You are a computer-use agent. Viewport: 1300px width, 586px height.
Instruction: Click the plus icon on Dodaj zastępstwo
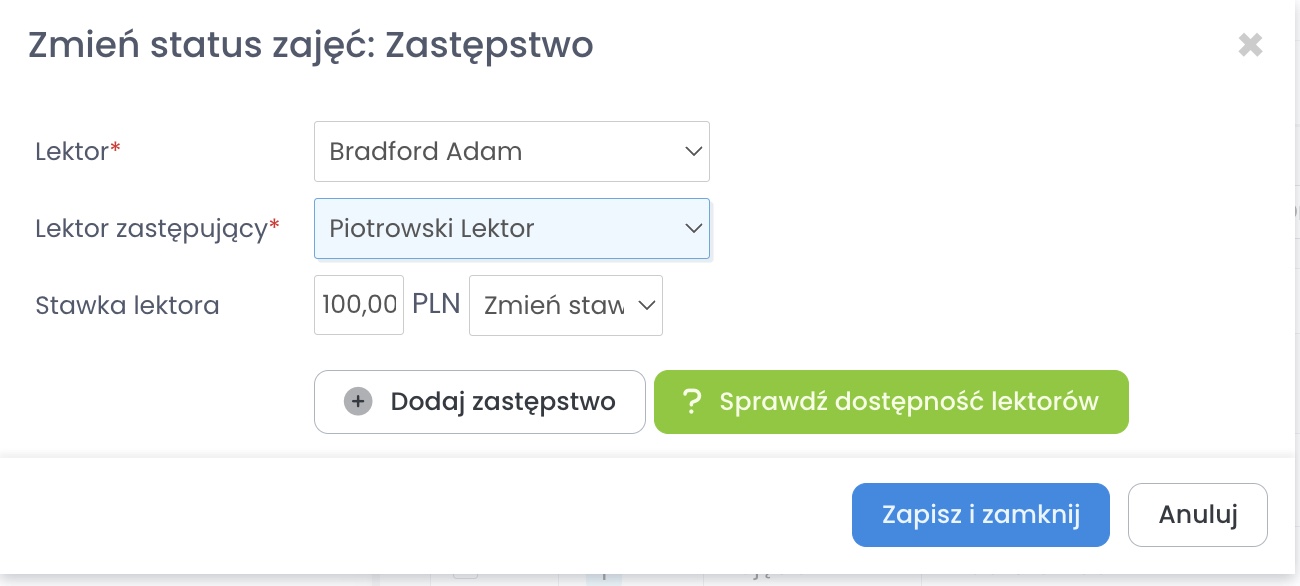[358, 402]
